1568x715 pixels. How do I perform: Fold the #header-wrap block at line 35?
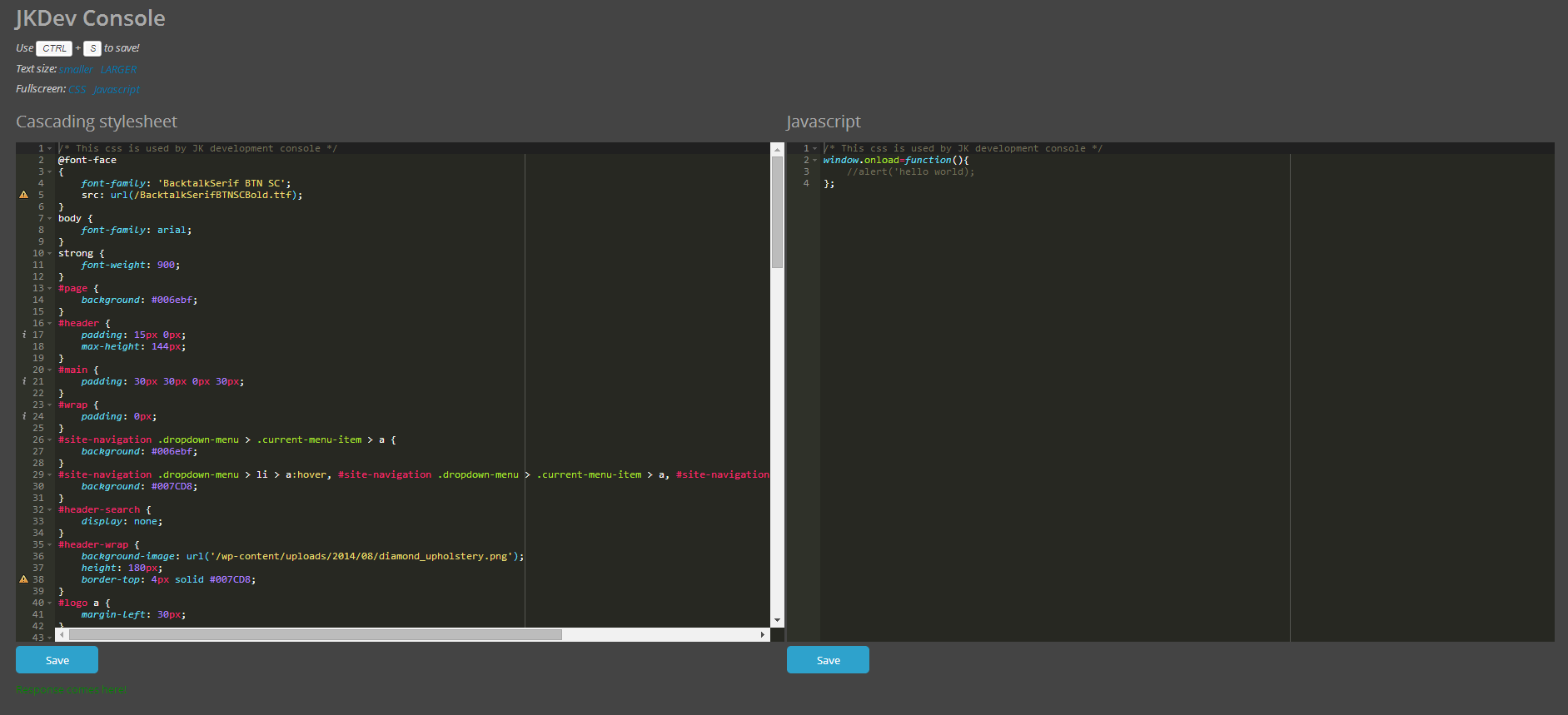[50, 545]
